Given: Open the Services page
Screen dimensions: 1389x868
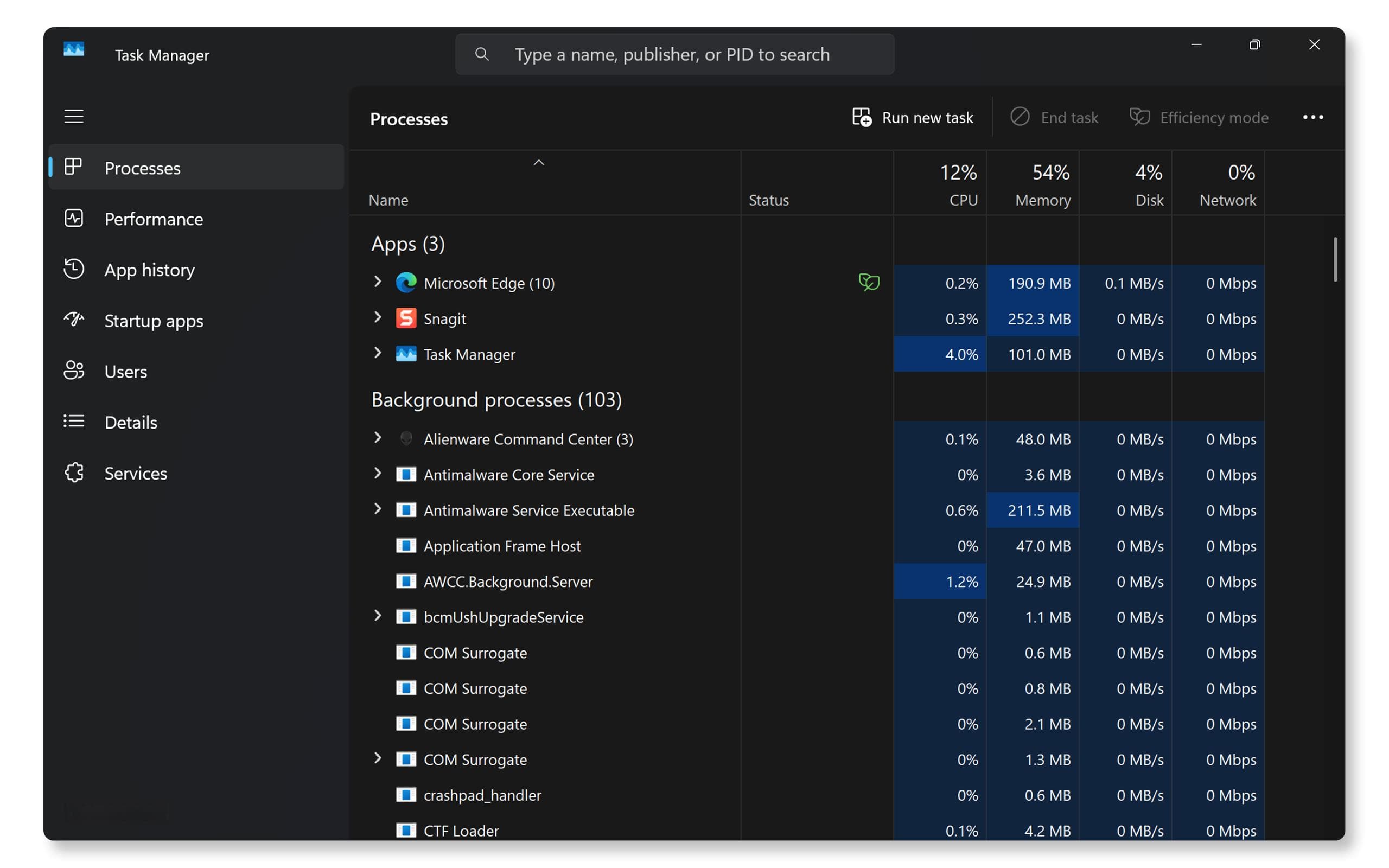Looking at the screenshot, I should pyautogui.click(x=196, y=473).
